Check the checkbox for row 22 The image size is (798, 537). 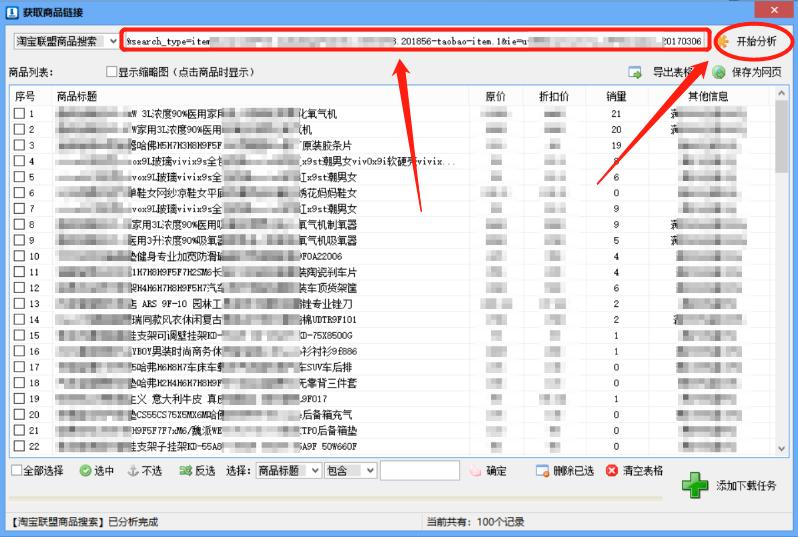[x=19, y=446]
